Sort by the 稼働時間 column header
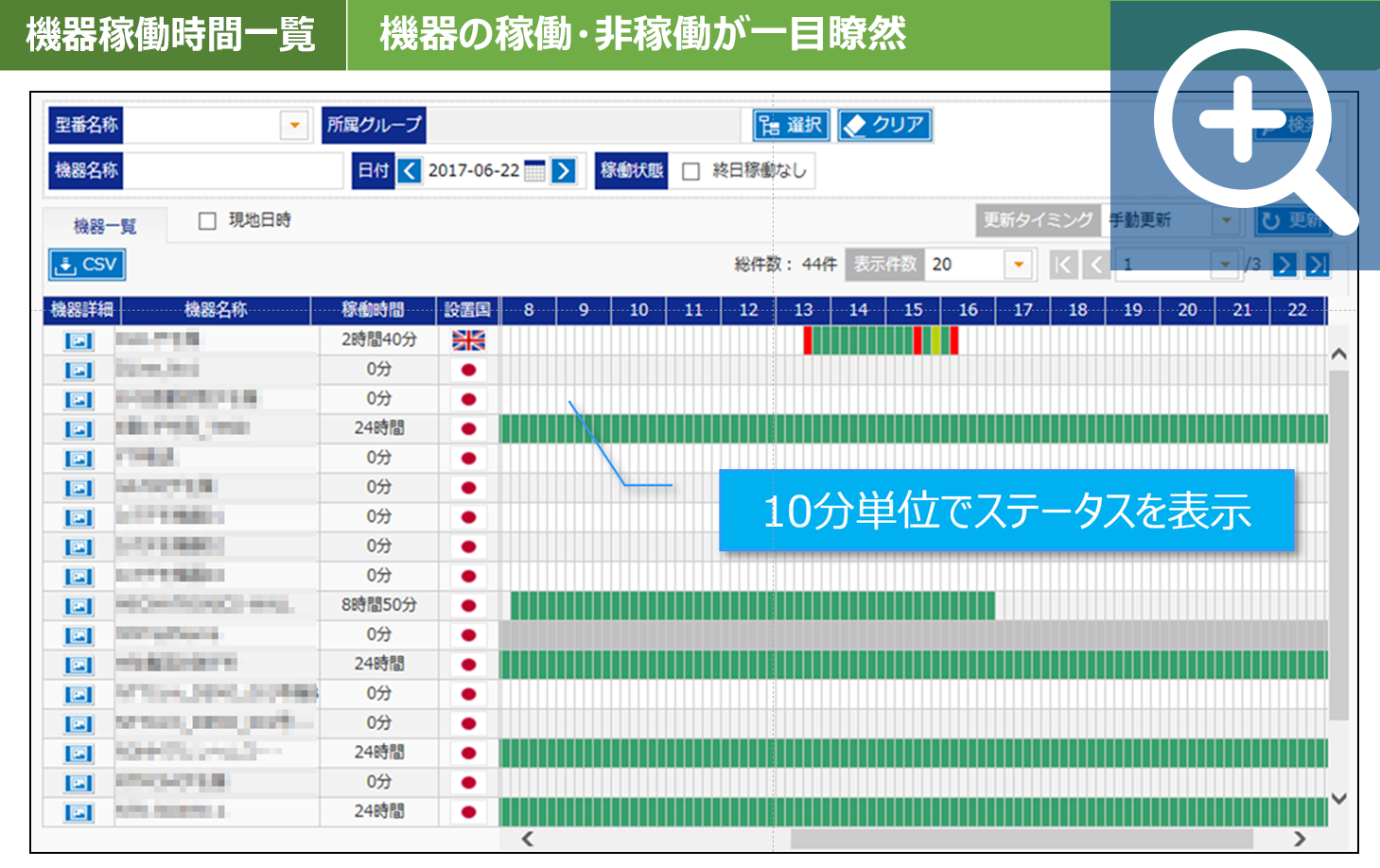The image size is (1380, 868). (373, 310)
